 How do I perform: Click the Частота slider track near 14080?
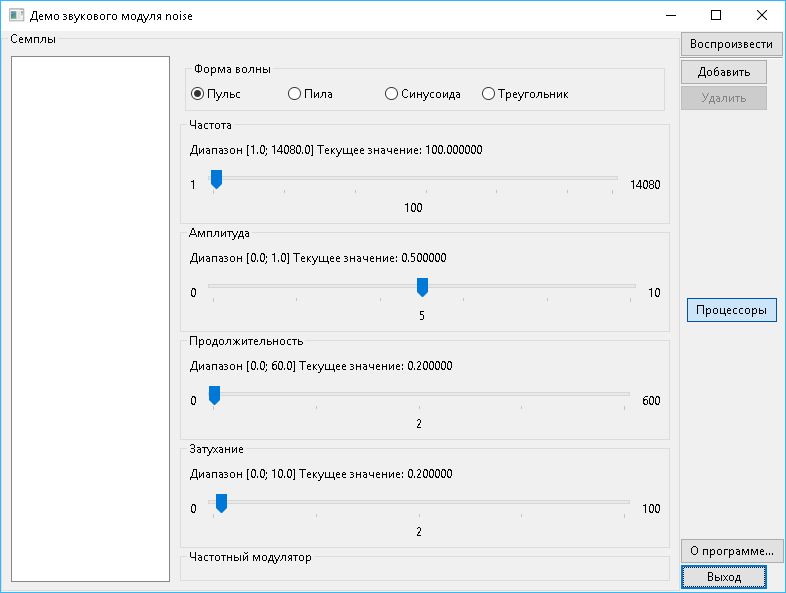click(x=608, y=178)
